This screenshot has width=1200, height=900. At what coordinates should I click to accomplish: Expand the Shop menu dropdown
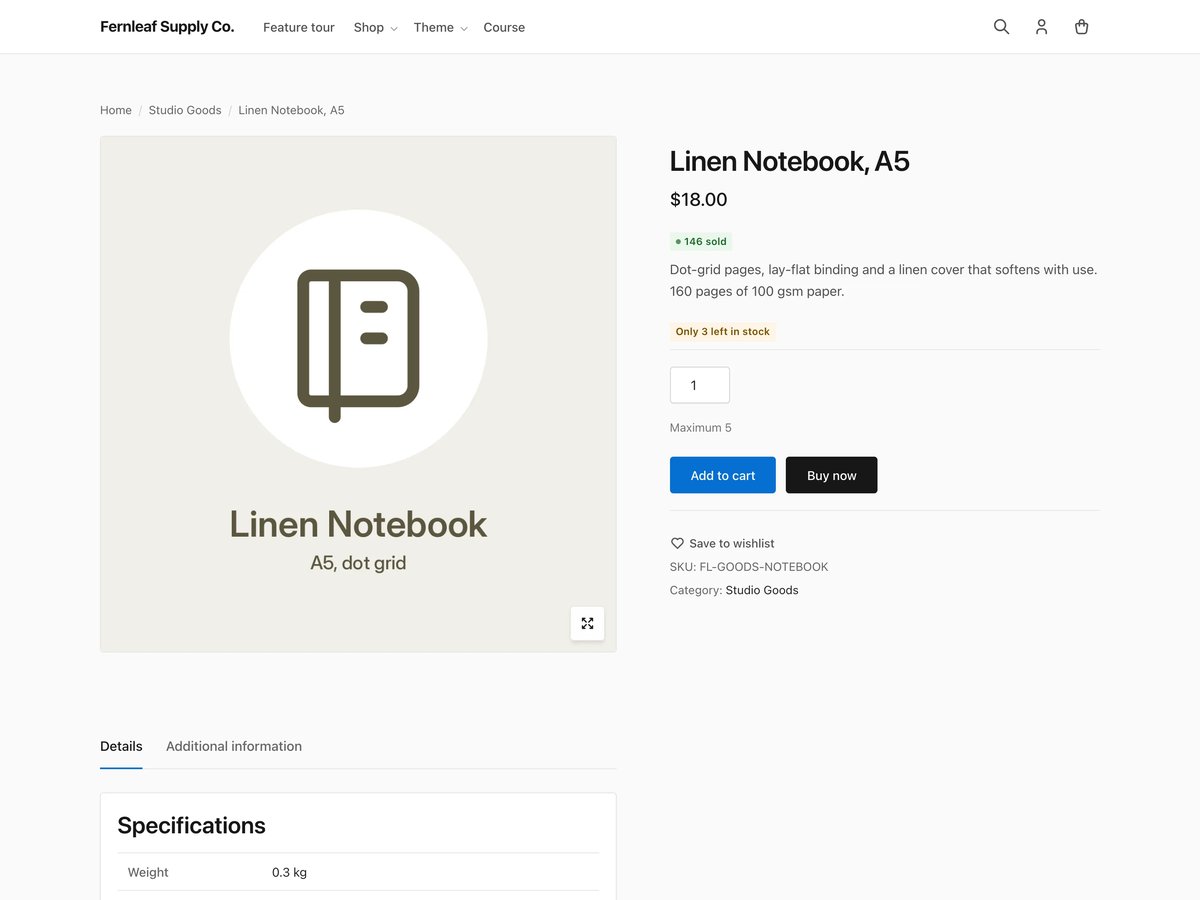pyautogui.click(x=375, y=27)
